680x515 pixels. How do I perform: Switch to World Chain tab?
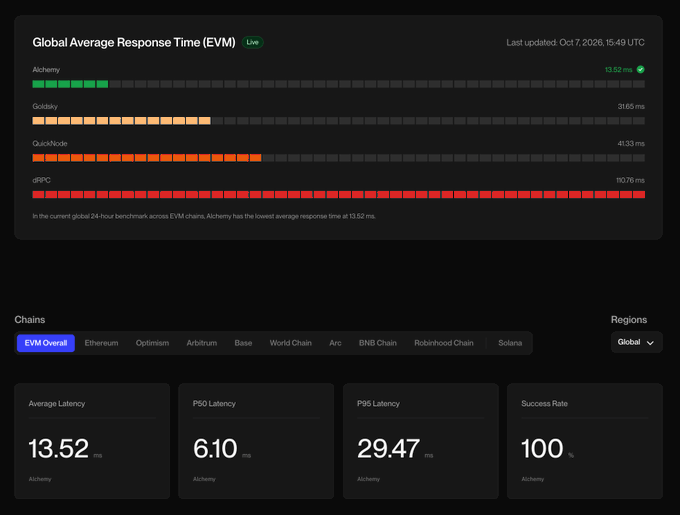click(291, 343)
